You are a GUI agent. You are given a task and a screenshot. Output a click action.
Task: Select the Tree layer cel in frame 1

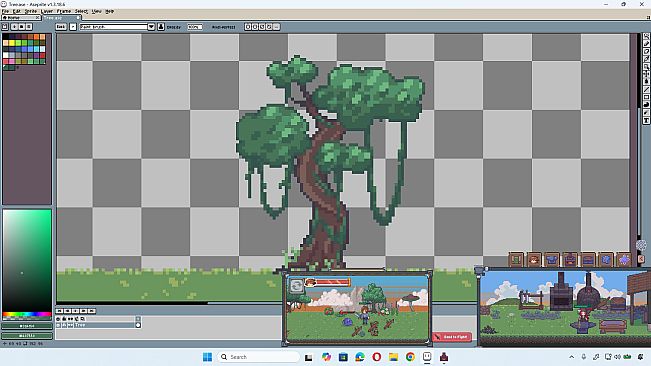pos(138,325)
